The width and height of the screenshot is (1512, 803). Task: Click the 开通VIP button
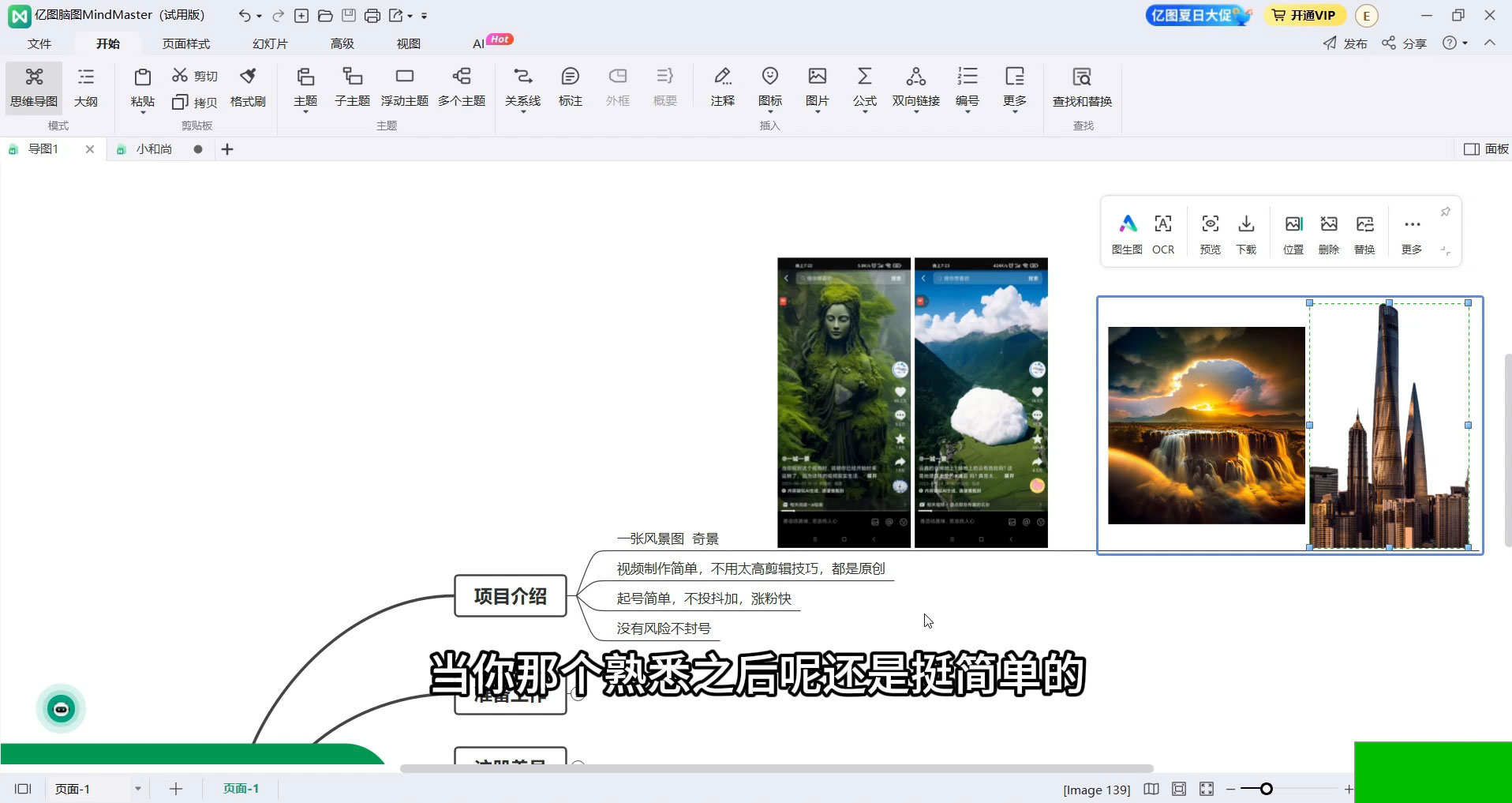(1305, 15)
